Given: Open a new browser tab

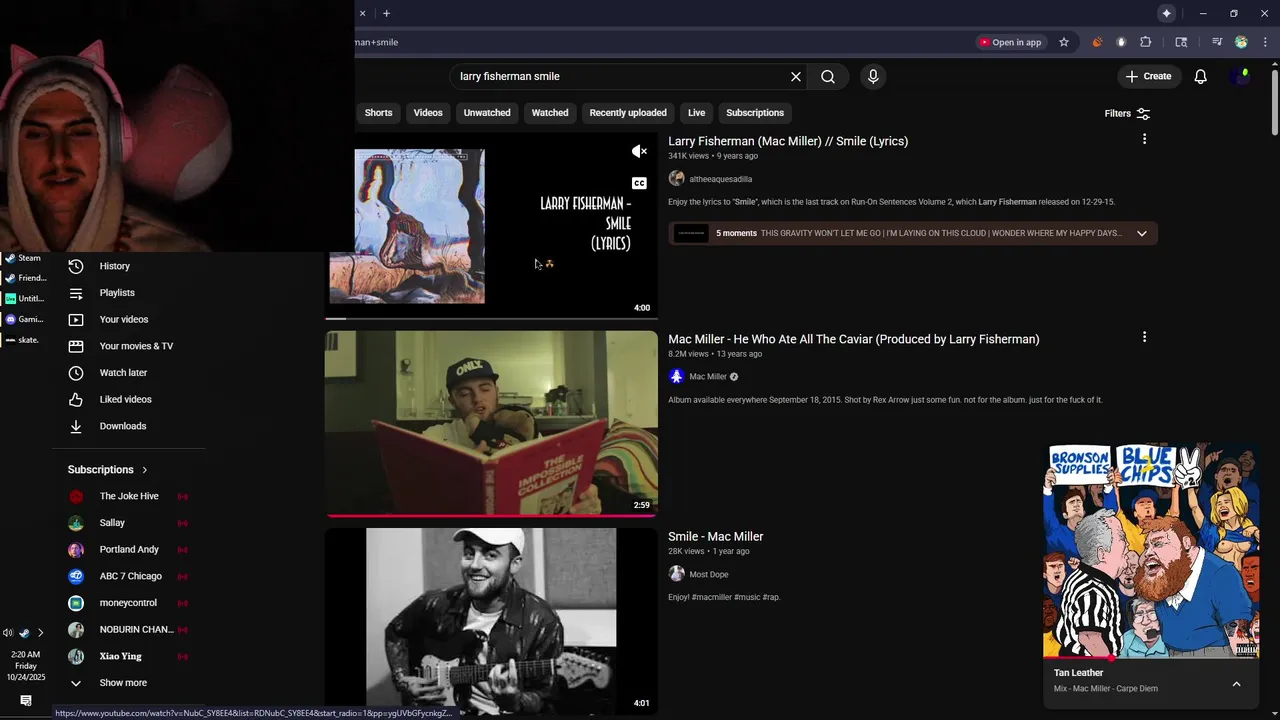Looking at the screenshot, I should tap(386, 13).
